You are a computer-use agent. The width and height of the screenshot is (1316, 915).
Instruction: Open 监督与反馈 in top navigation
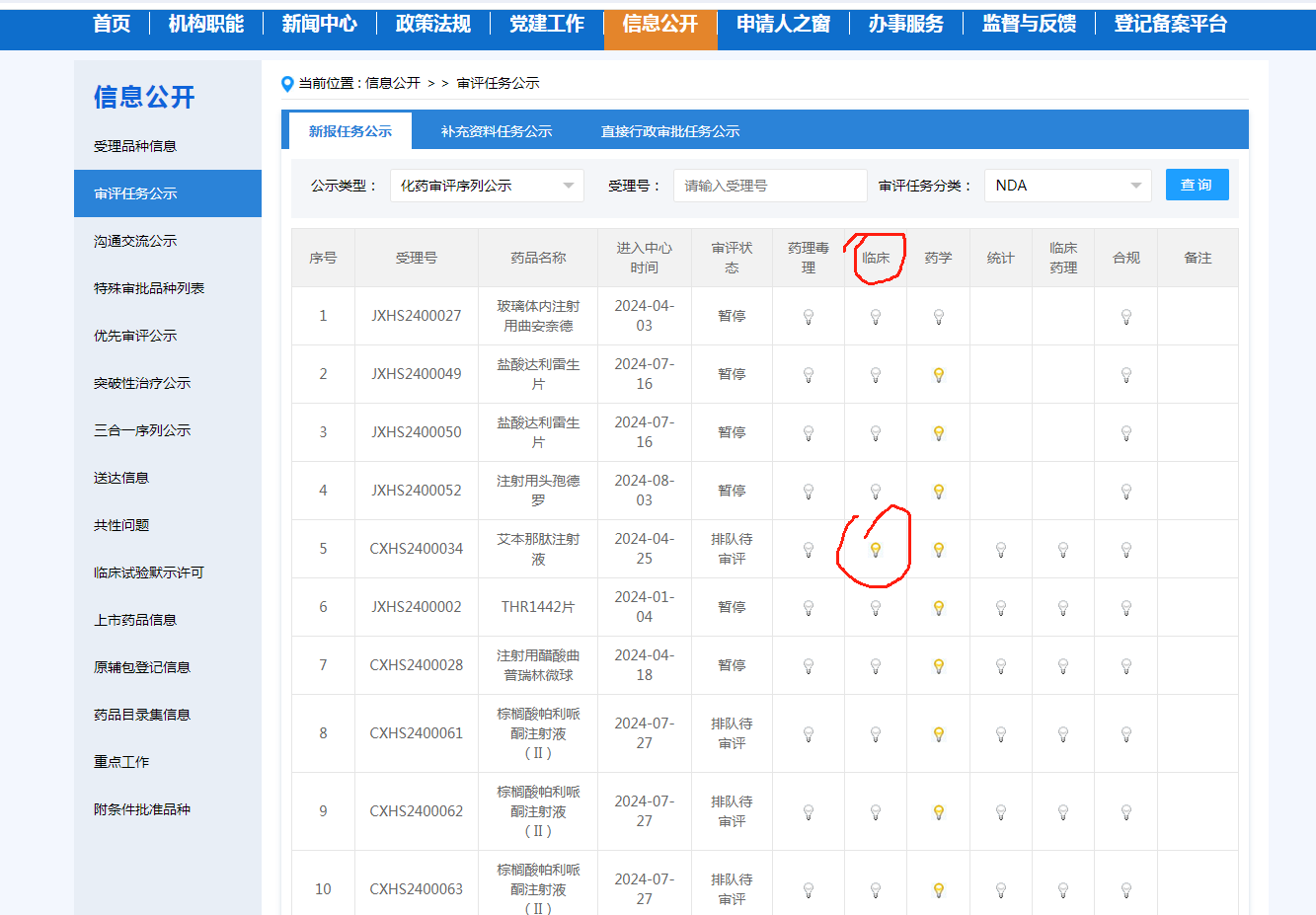[x=1030, y=24]
